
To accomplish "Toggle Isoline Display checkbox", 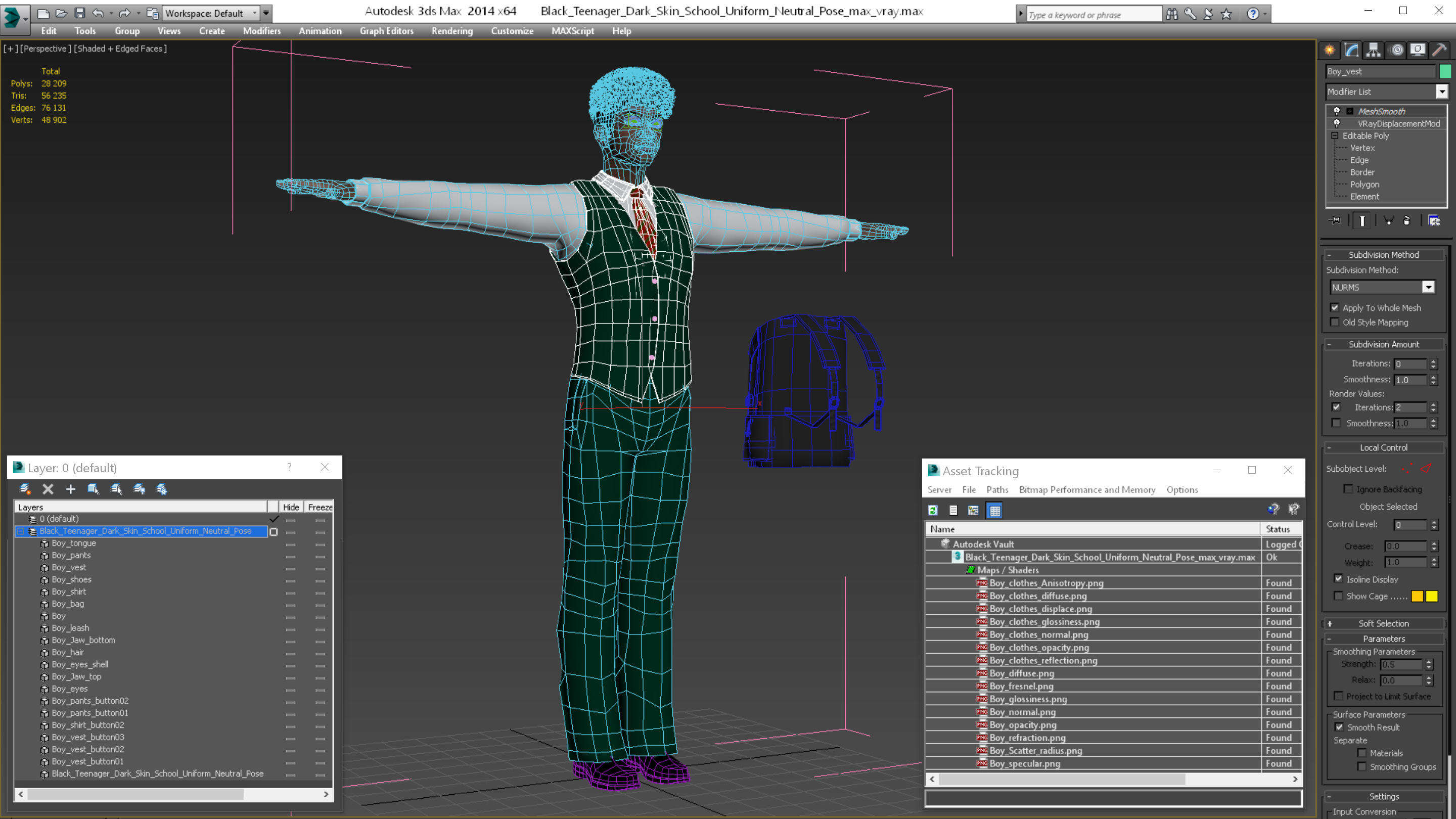I will click(1338, 579).
